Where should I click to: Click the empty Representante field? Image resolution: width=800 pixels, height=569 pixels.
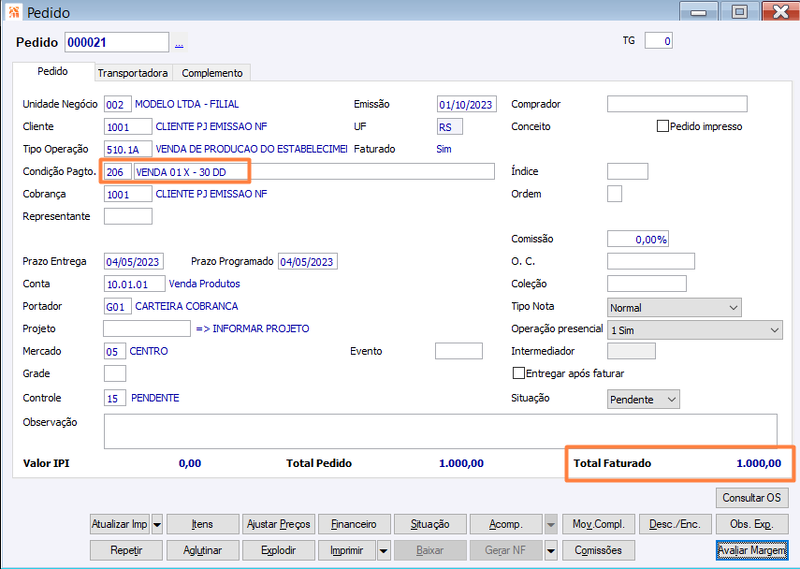click(128, 216)
